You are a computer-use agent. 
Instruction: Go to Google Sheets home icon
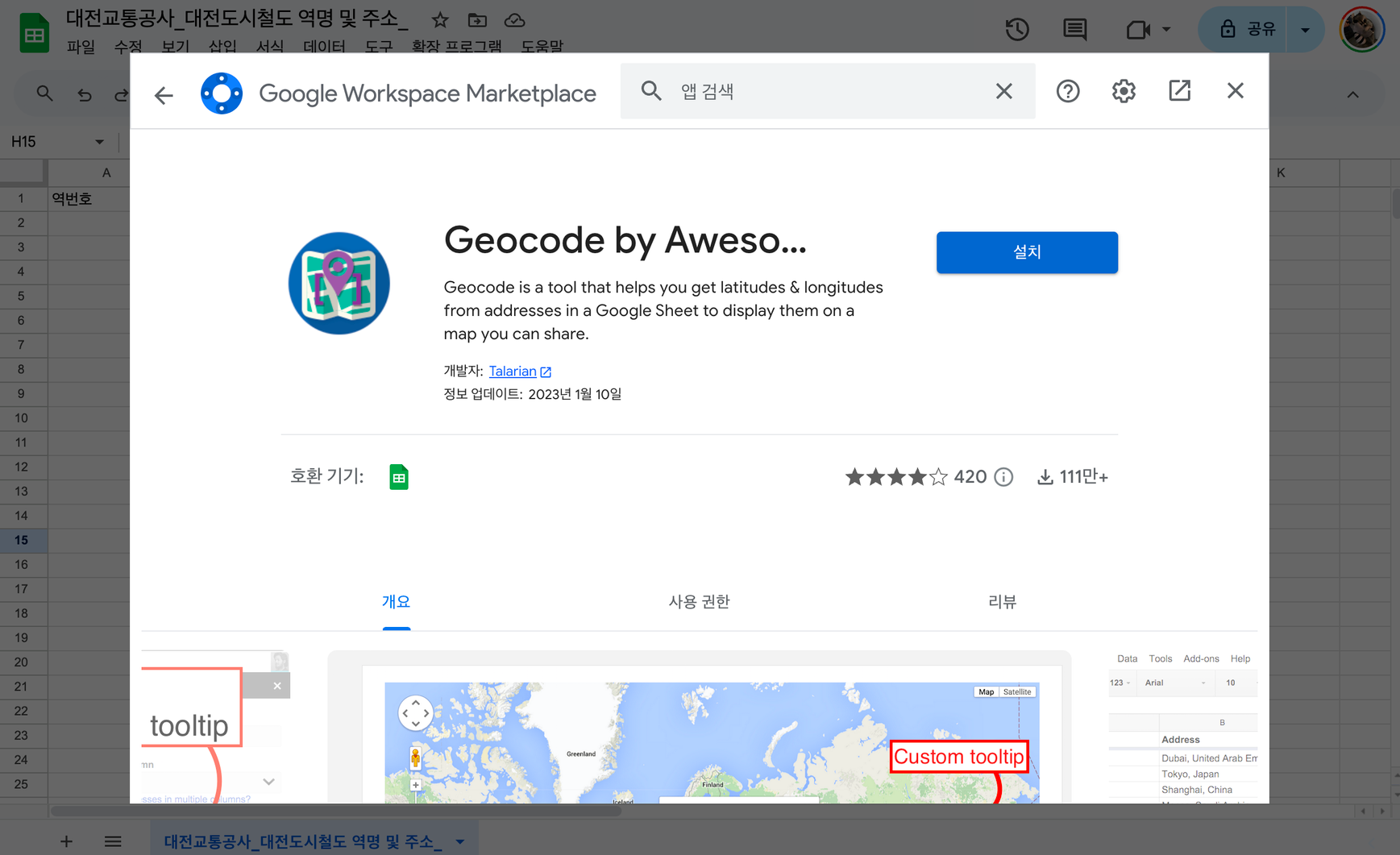click(34, 34)
